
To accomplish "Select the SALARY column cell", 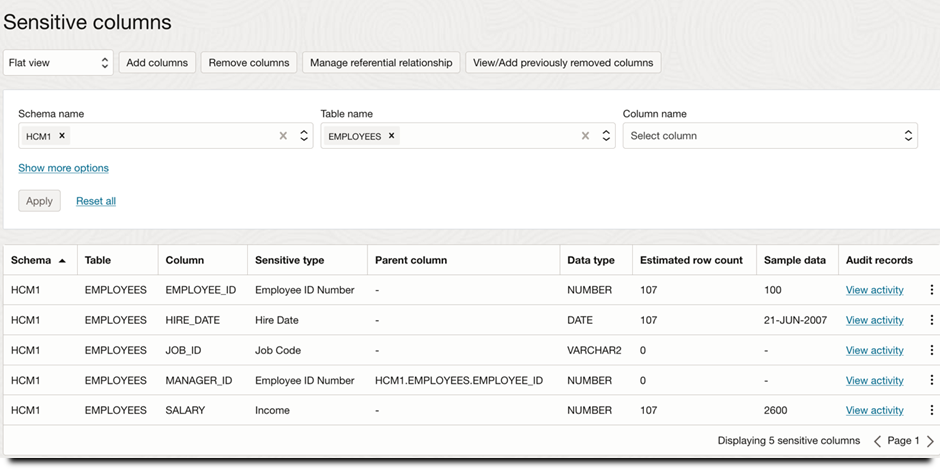I will pyautogui.click(x=185, y=410).
